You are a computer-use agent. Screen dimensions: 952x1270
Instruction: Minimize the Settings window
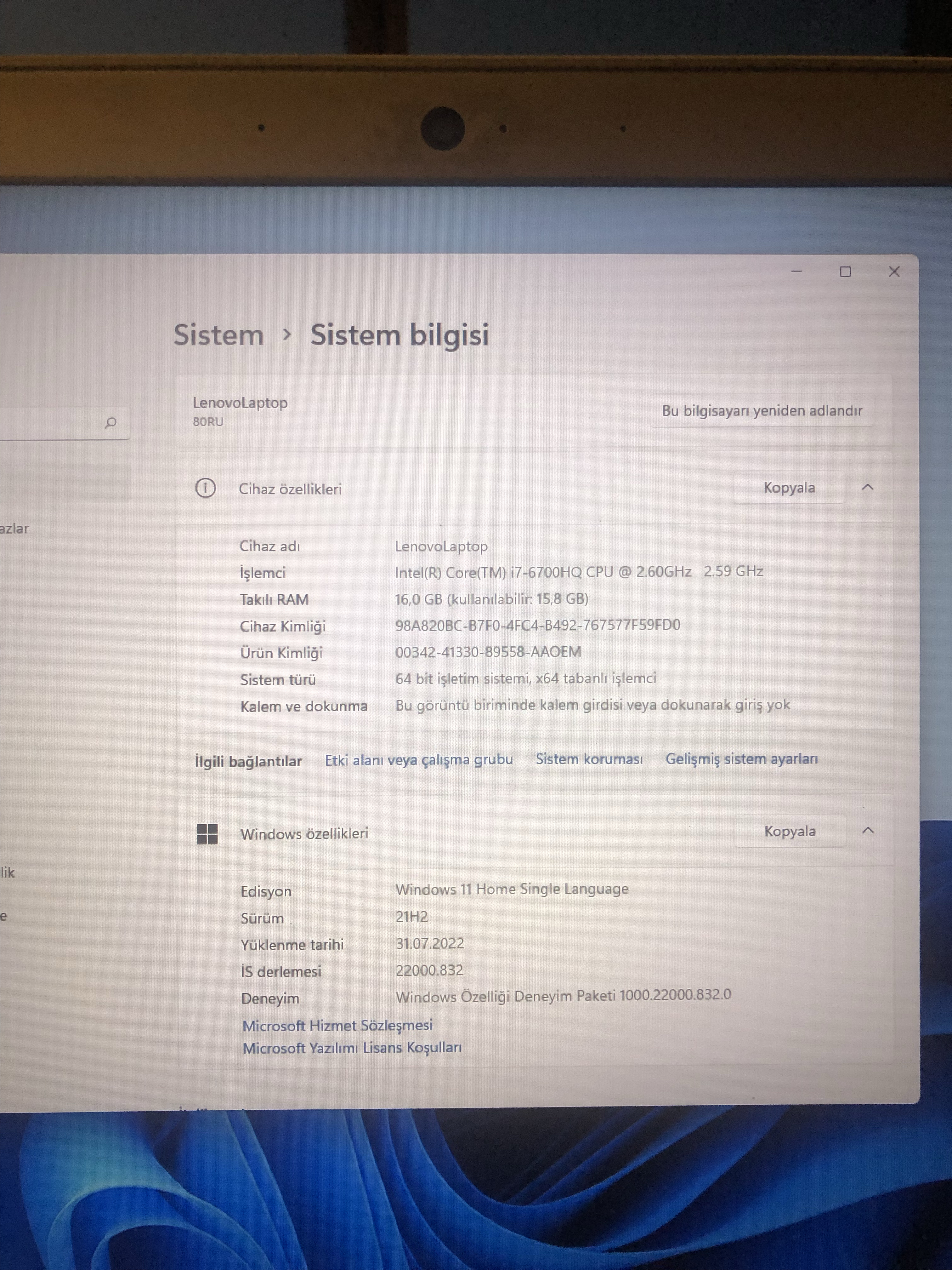coord(796,271)
